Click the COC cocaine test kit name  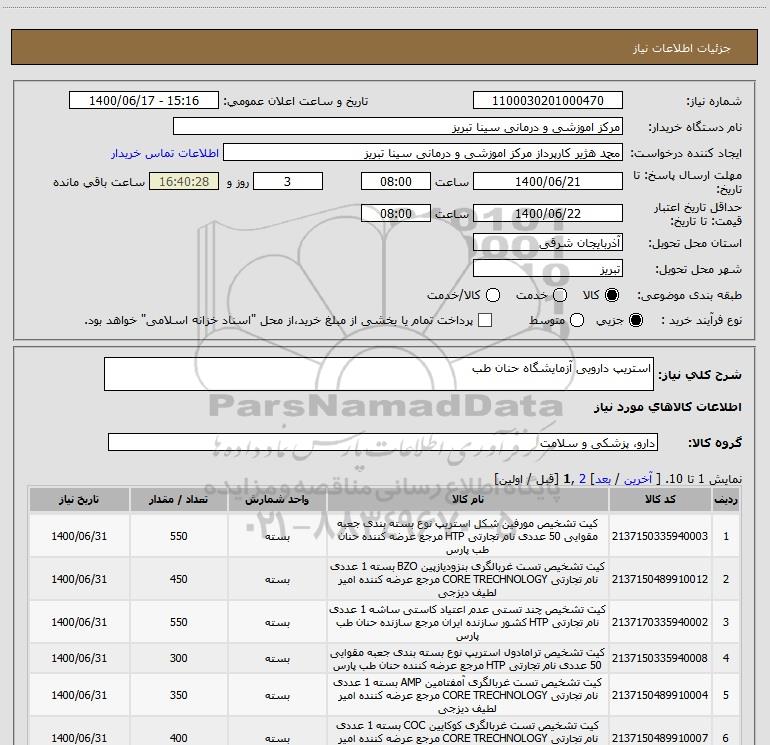468,732
